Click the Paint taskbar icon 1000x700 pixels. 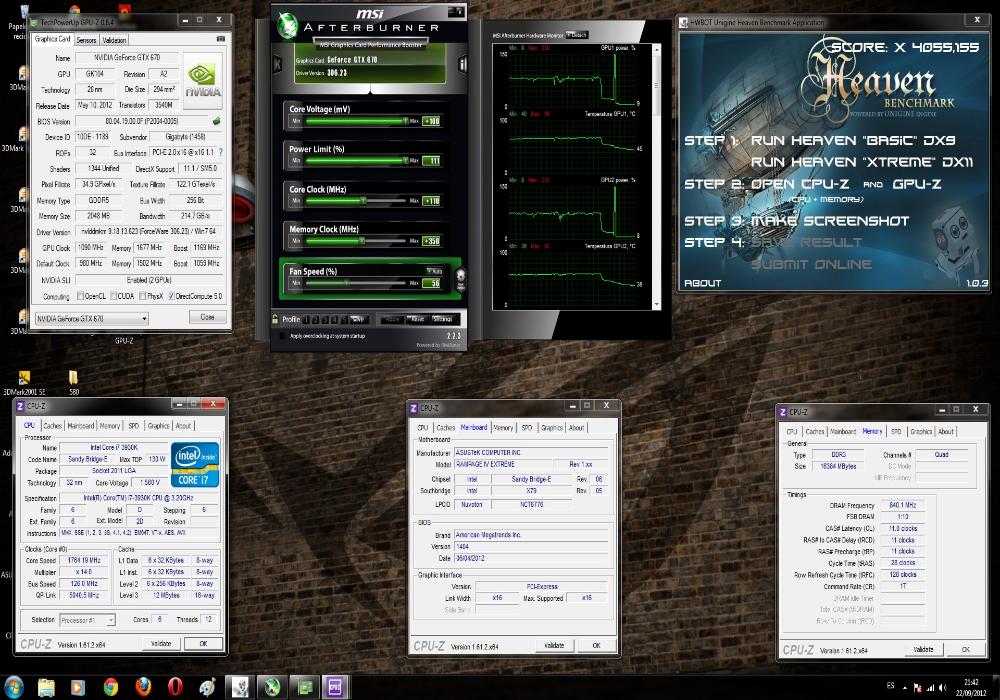[x=207, y=687]
